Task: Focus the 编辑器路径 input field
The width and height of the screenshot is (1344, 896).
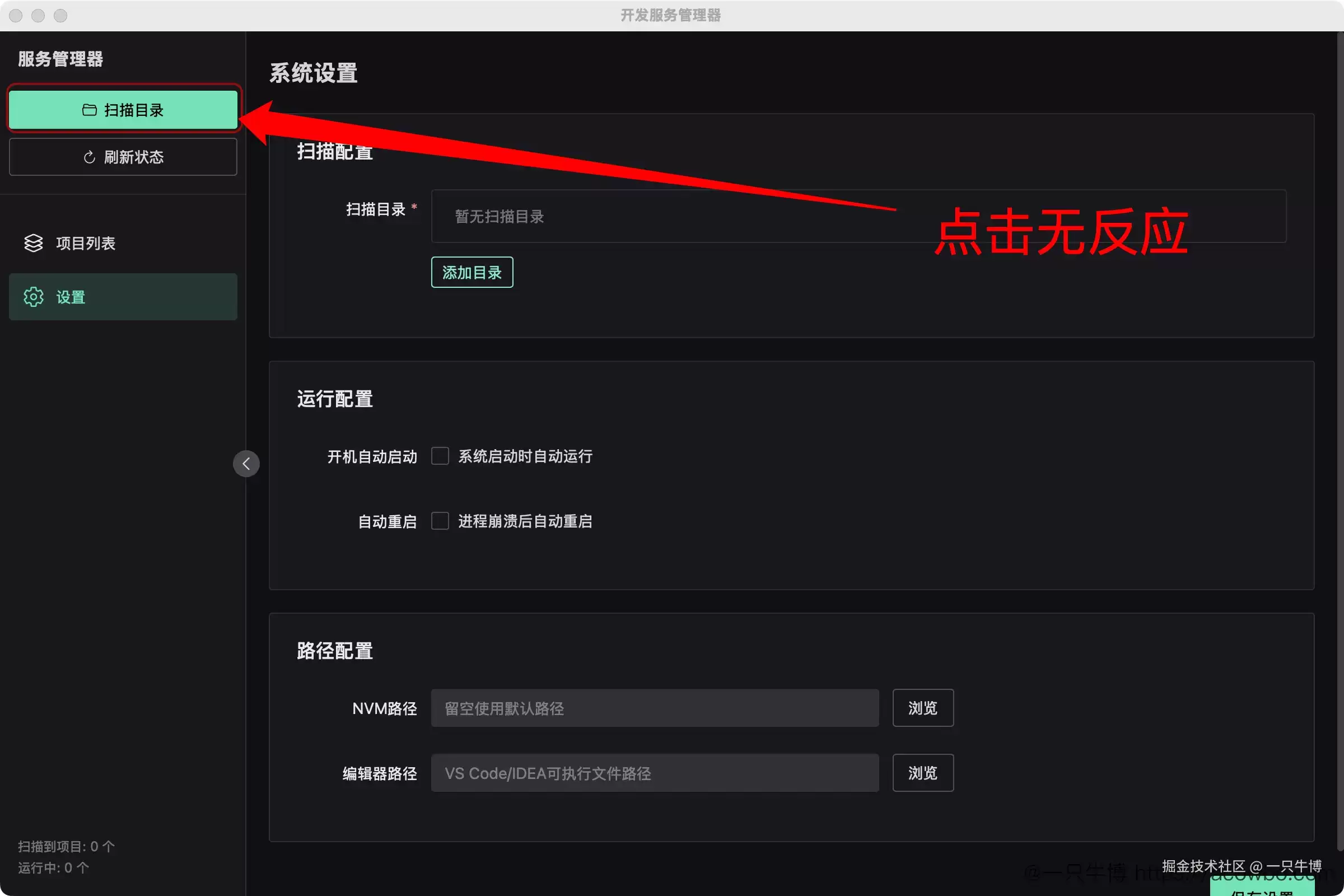Action: (655, 773)
